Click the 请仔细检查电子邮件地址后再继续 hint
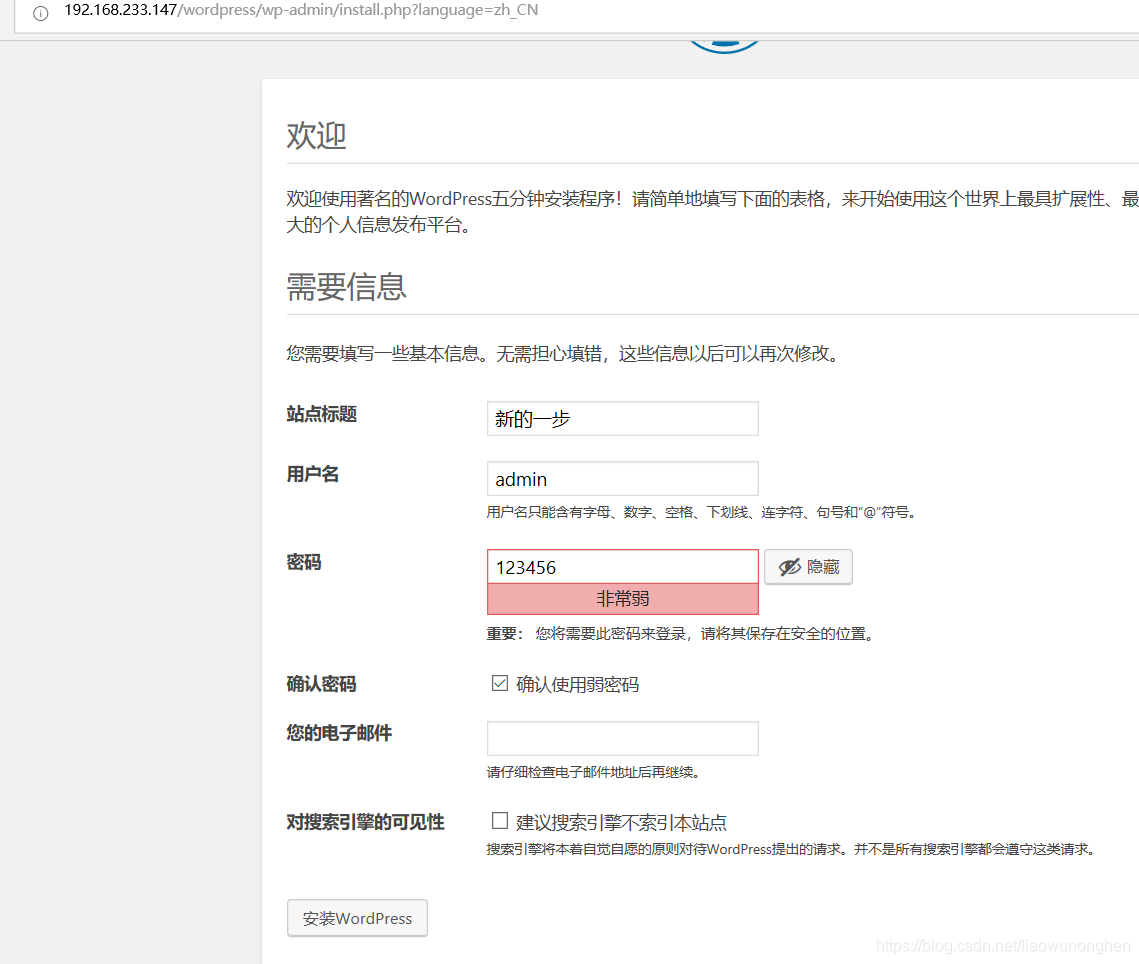 (594, 772)
